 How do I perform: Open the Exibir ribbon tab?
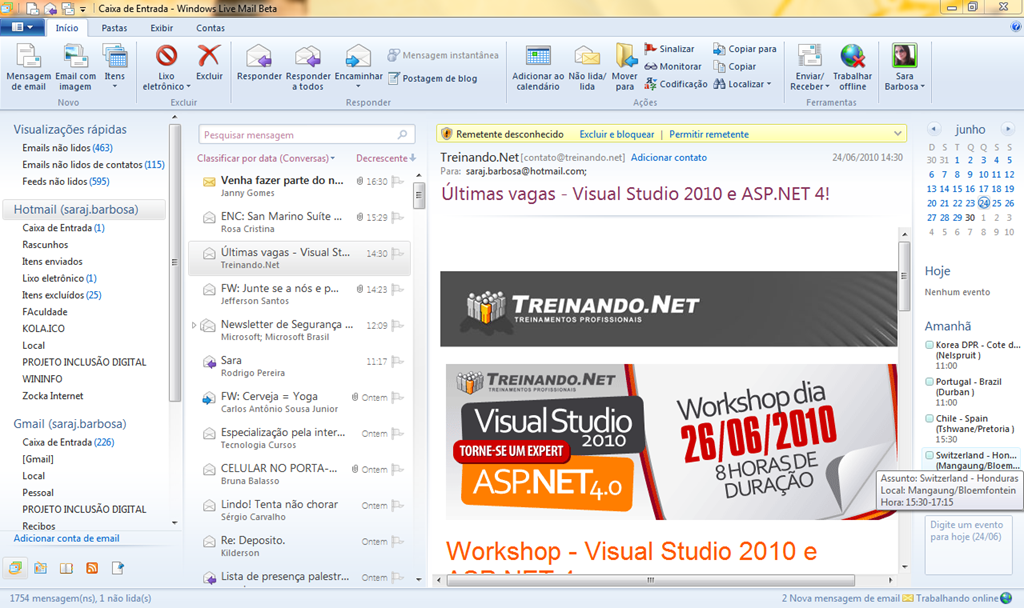pyautogui.click(x=162, y=28)
